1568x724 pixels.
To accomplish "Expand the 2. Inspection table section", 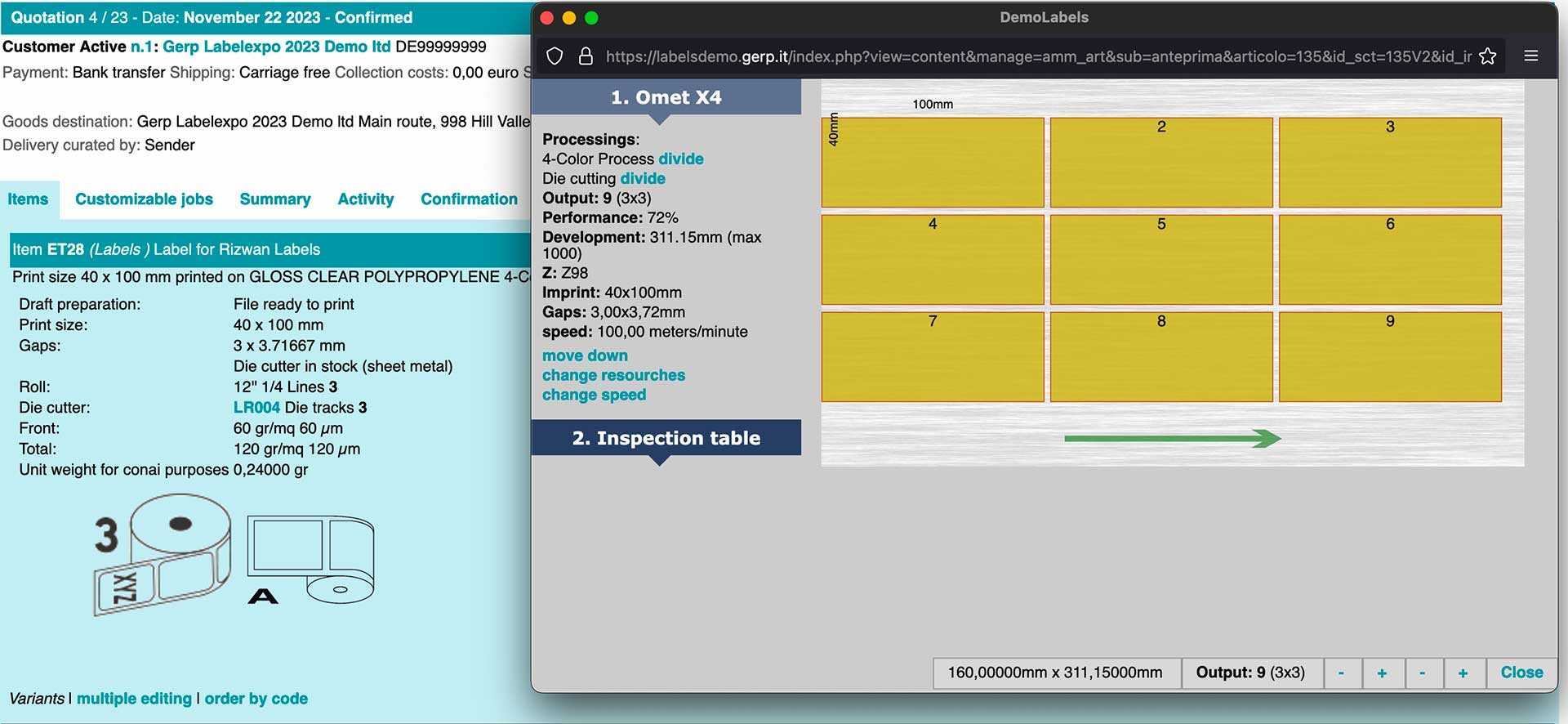I will pyautogui.click(x=666, y=438).
